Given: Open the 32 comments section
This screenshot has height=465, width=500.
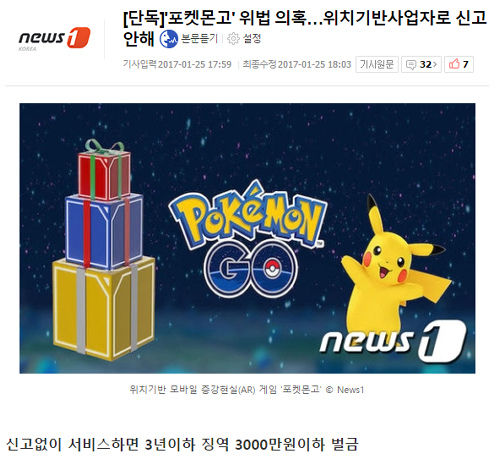Looking at the screenshot, I should 421,64.
